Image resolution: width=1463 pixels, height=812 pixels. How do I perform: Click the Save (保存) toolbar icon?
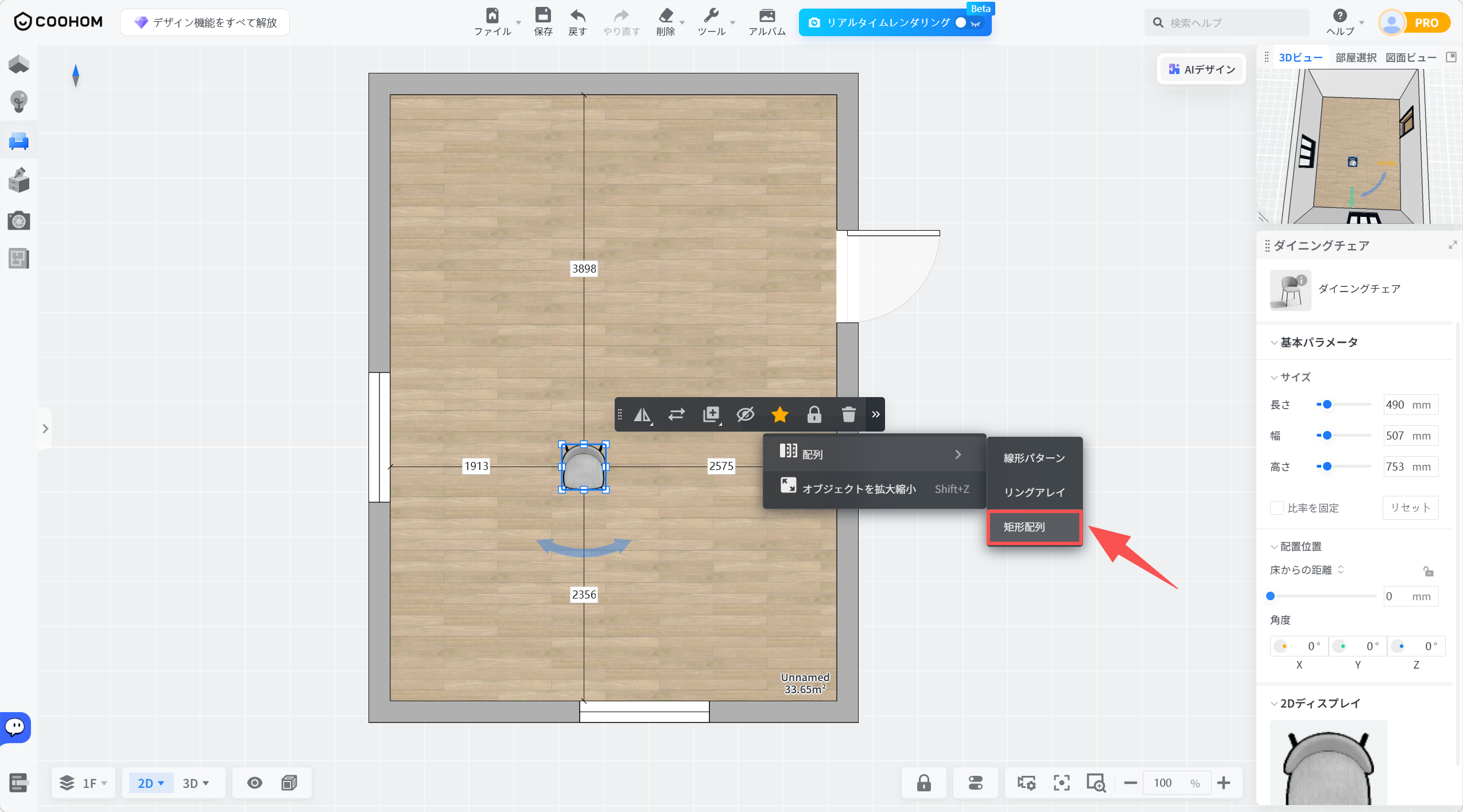tap(543, 22)
